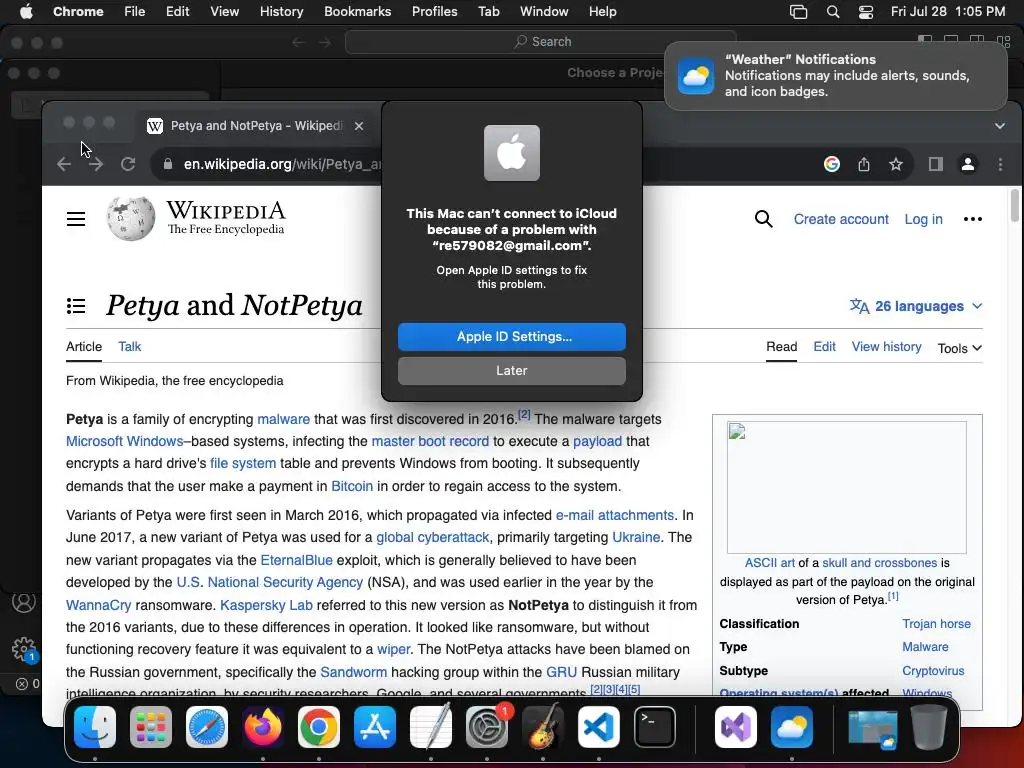Open Trojan horse infobox link
The image size is (1024, 768).
tap(936, 624)
